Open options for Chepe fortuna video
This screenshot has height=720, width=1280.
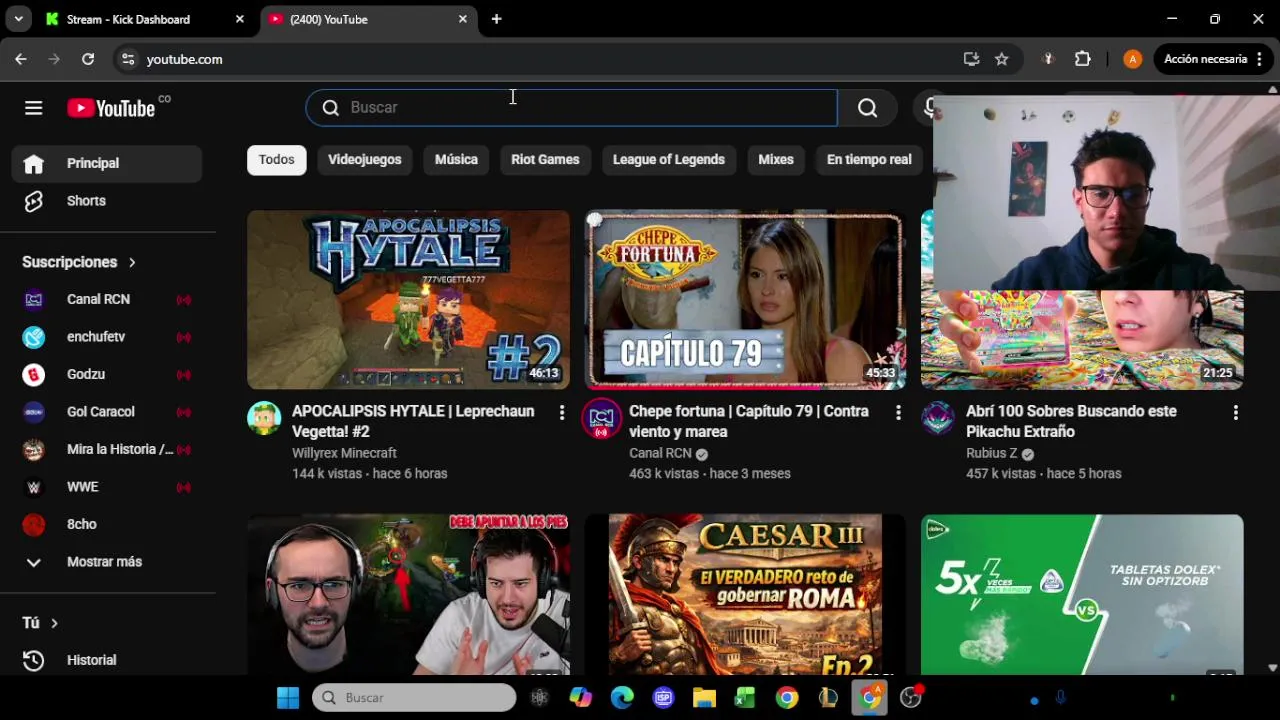(898, 412)
